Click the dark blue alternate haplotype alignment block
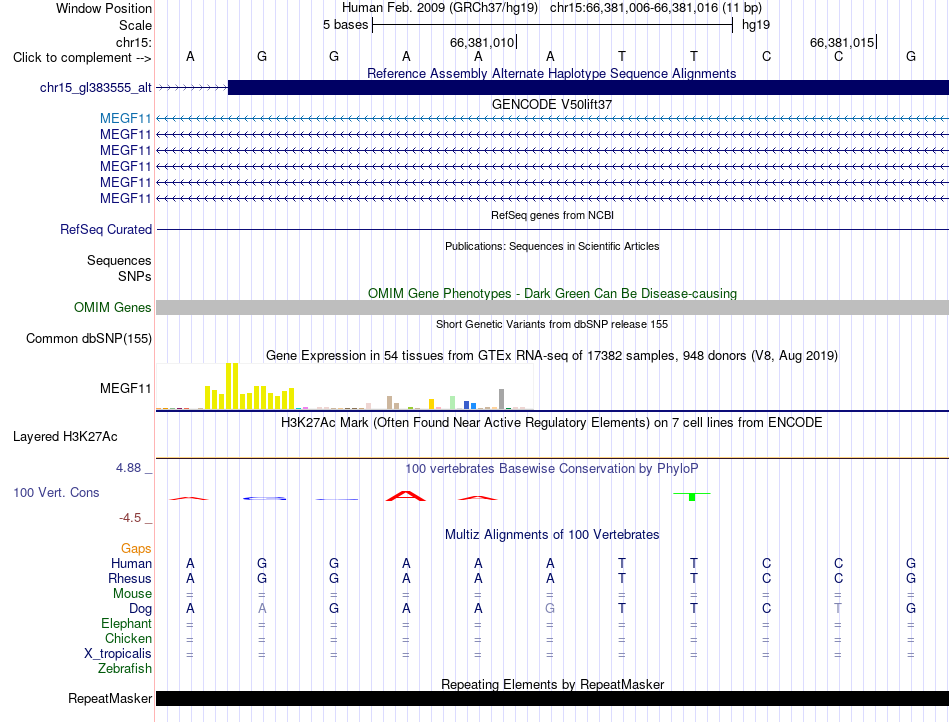This screenshot has width=950, height=722. 588,87
